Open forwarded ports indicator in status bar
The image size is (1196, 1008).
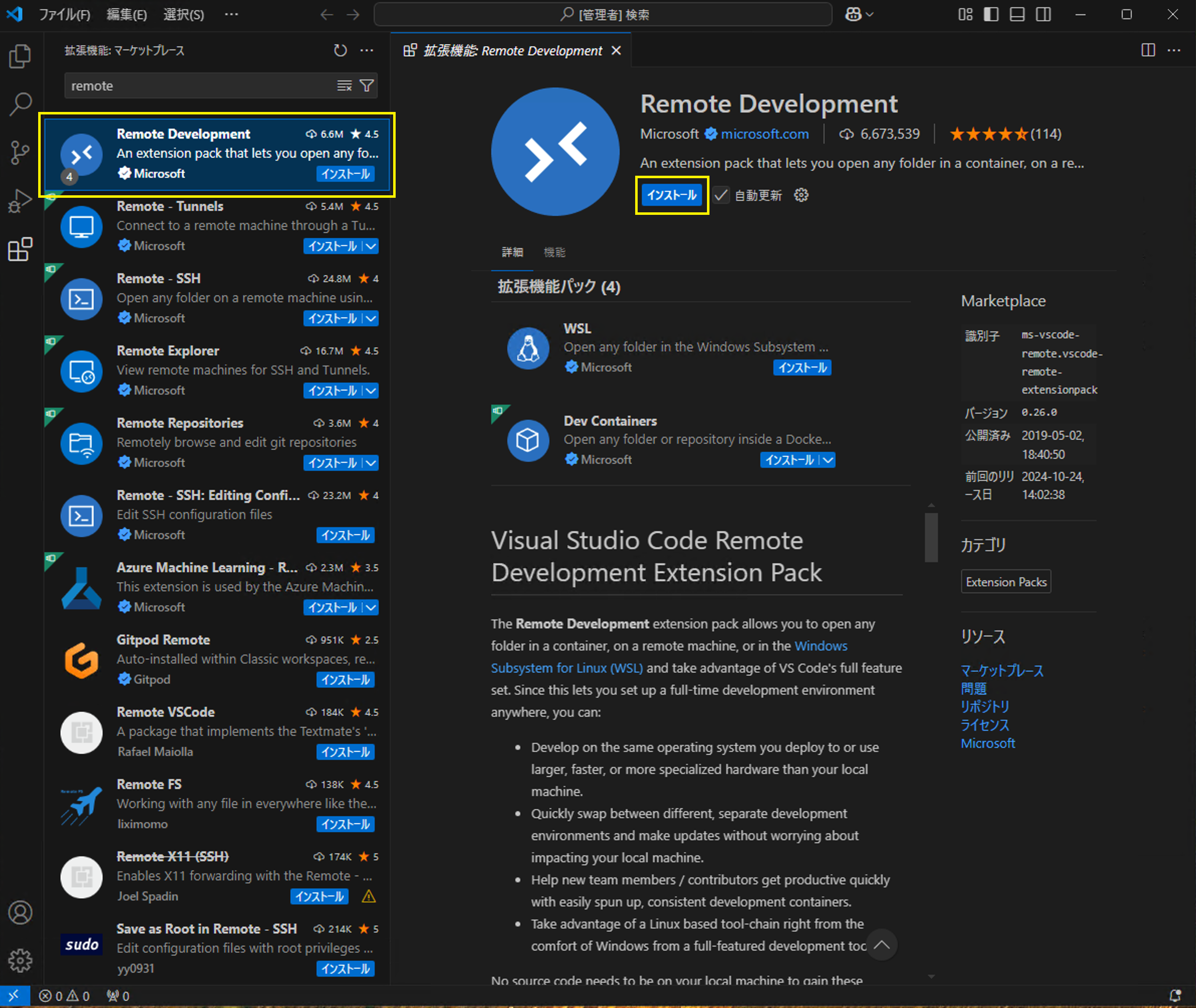point(117,996)
